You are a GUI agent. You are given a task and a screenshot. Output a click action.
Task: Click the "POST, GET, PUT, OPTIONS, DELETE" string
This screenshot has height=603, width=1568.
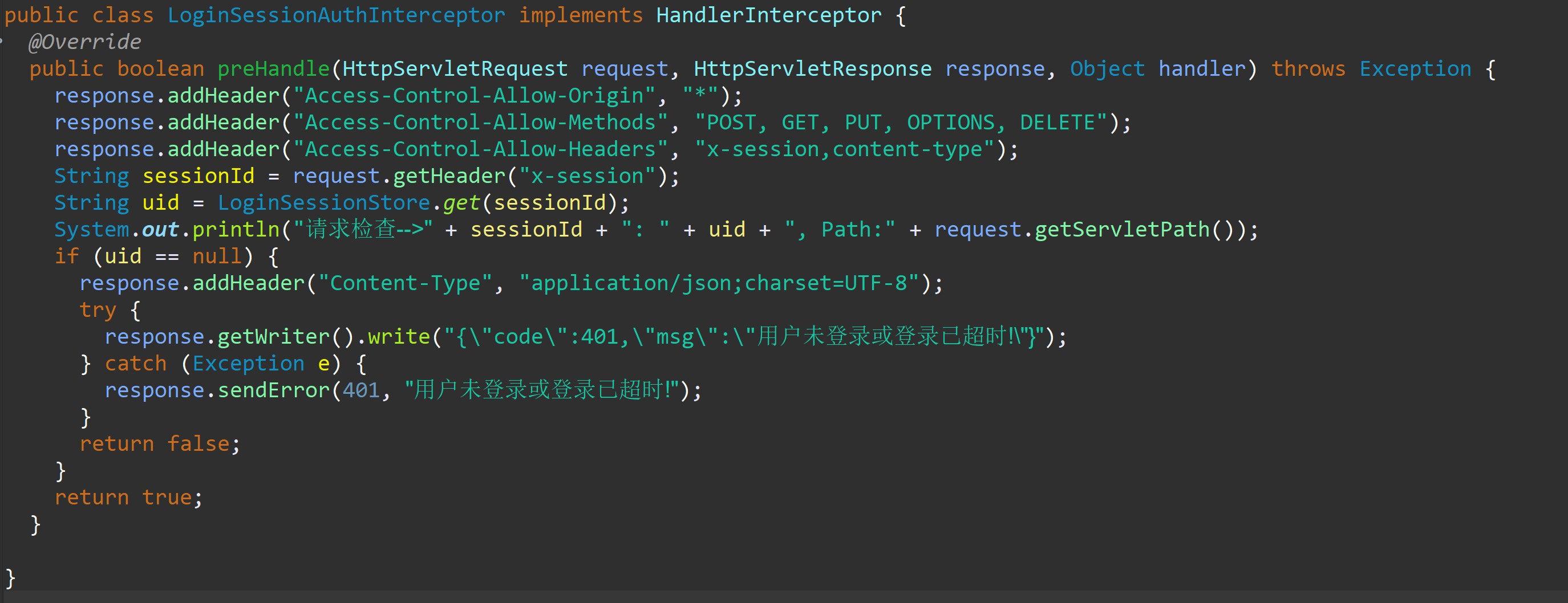(900, 123)
